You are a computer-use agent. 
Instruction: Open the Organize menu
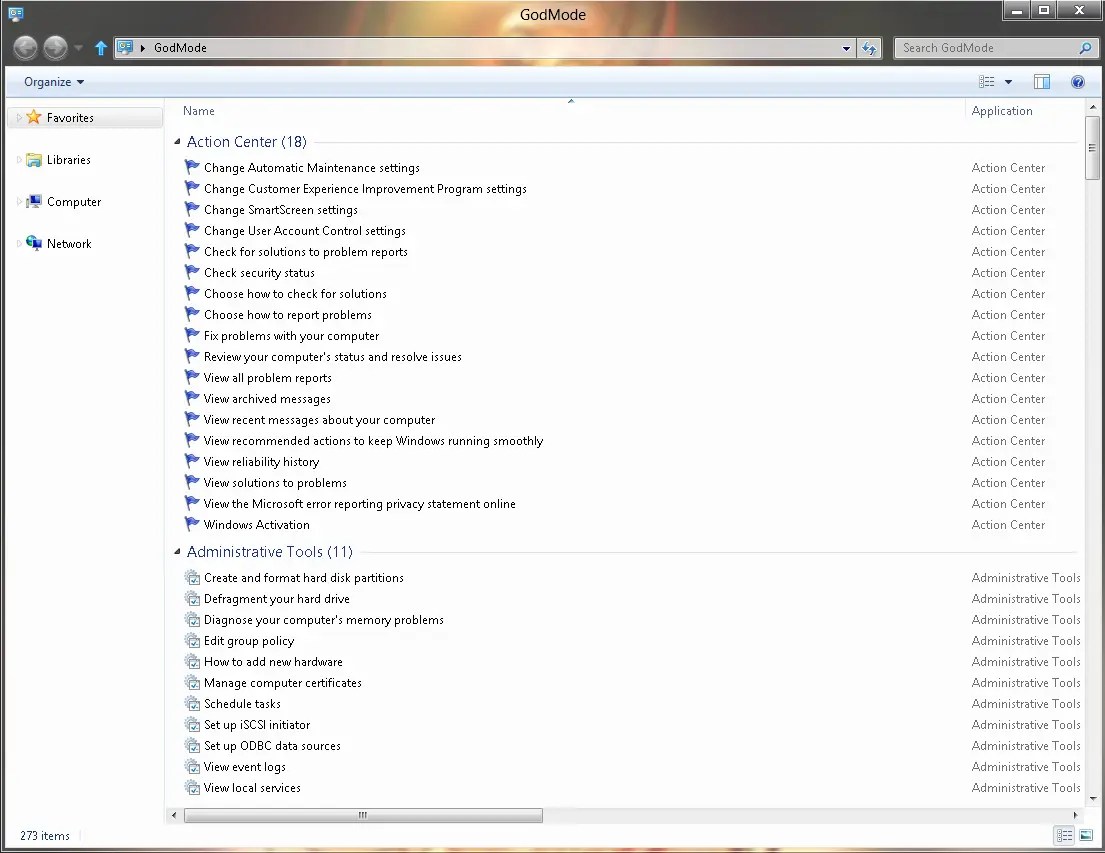(54, 82)
